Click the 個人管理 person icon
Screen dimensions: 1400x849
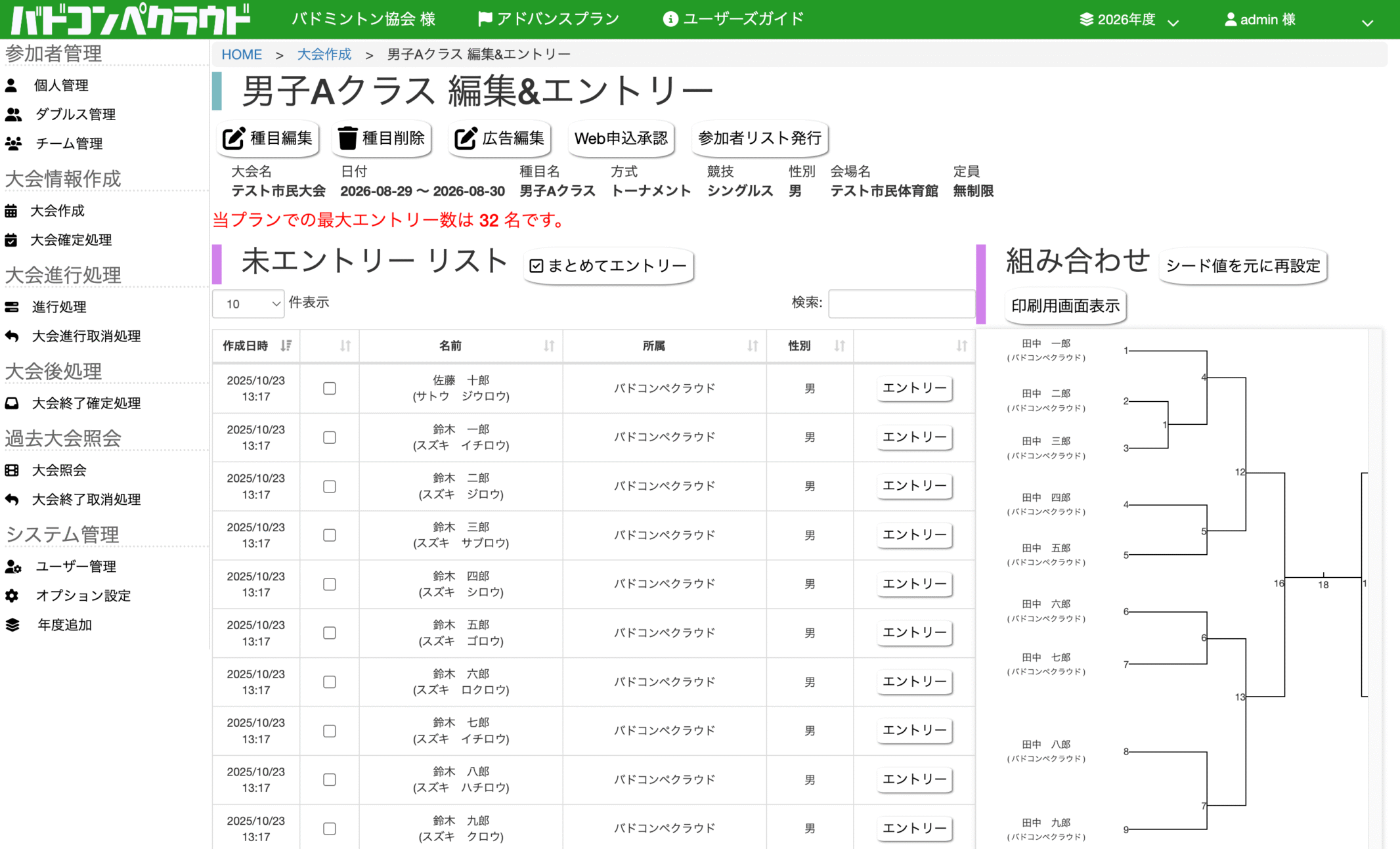pyautogui.click(x=11, y=85)
